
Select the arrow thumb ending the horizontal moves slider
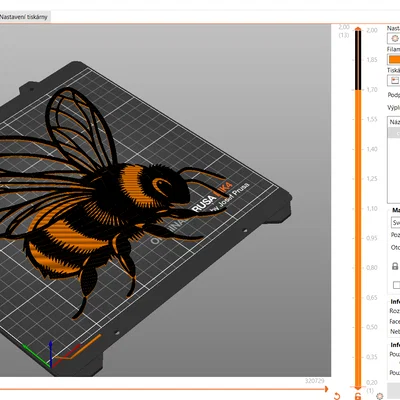tap(326, 389)
